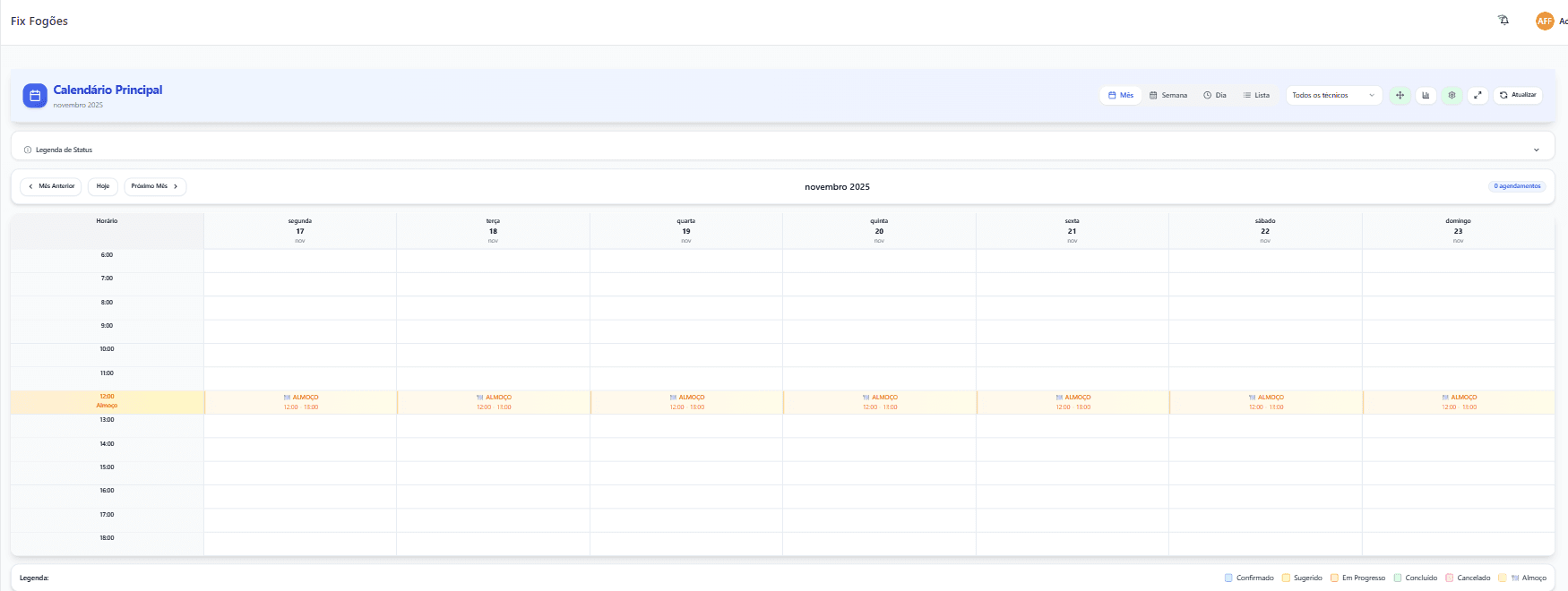Open the AFF user avatar menu
The width and height of the screenshot is (1568, 591).
click(1545, 21)
